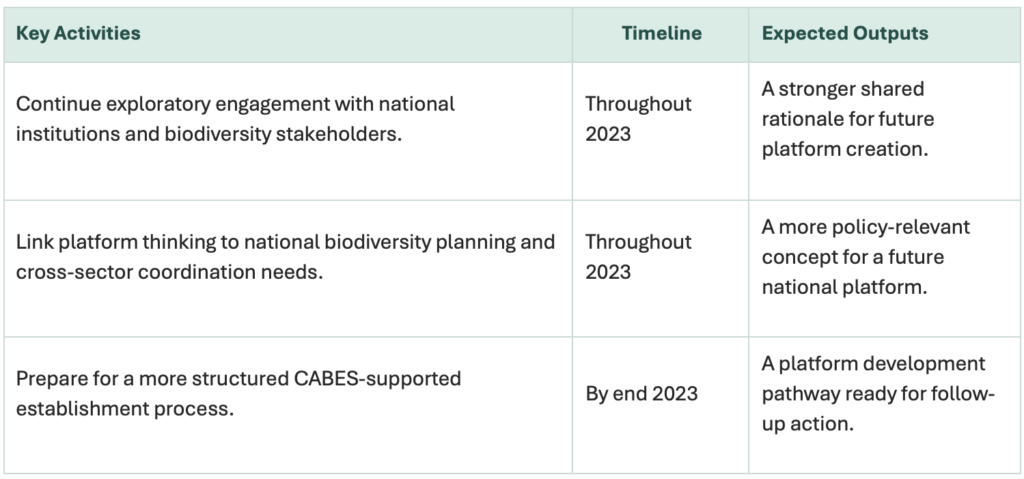This screenshot has height=479, width=1024.
Task: Click the "Timeline" column header
Action: click(x=661, y=34)
